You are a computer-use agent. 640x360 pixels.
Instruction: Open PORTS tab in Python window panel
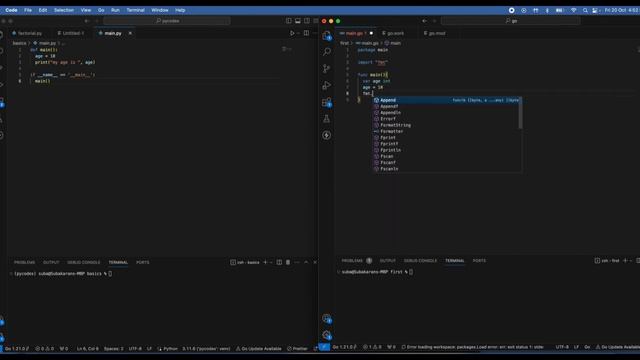coord(142,262)
